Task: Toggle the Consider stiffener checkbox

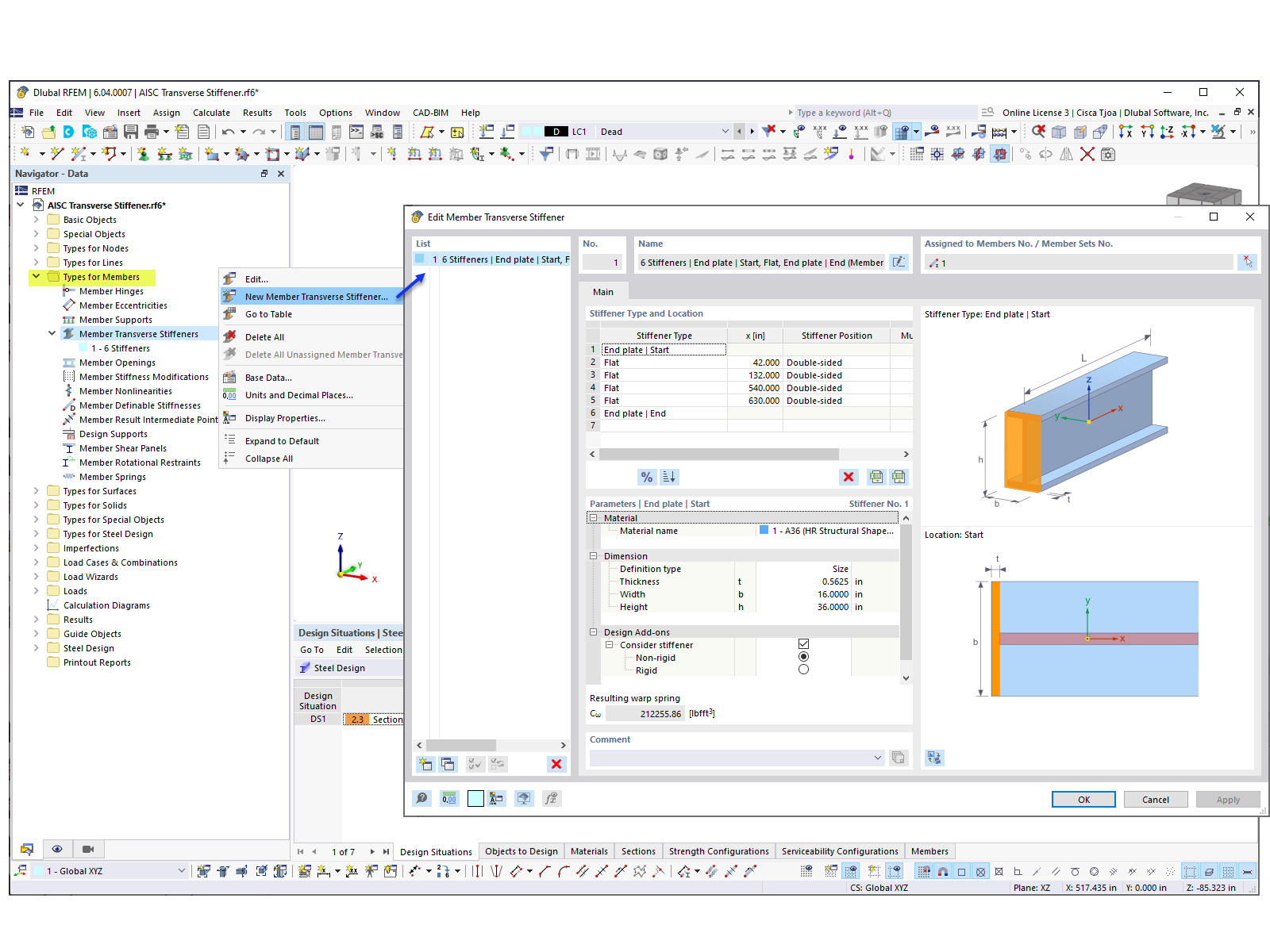Action: click(803, 644)
